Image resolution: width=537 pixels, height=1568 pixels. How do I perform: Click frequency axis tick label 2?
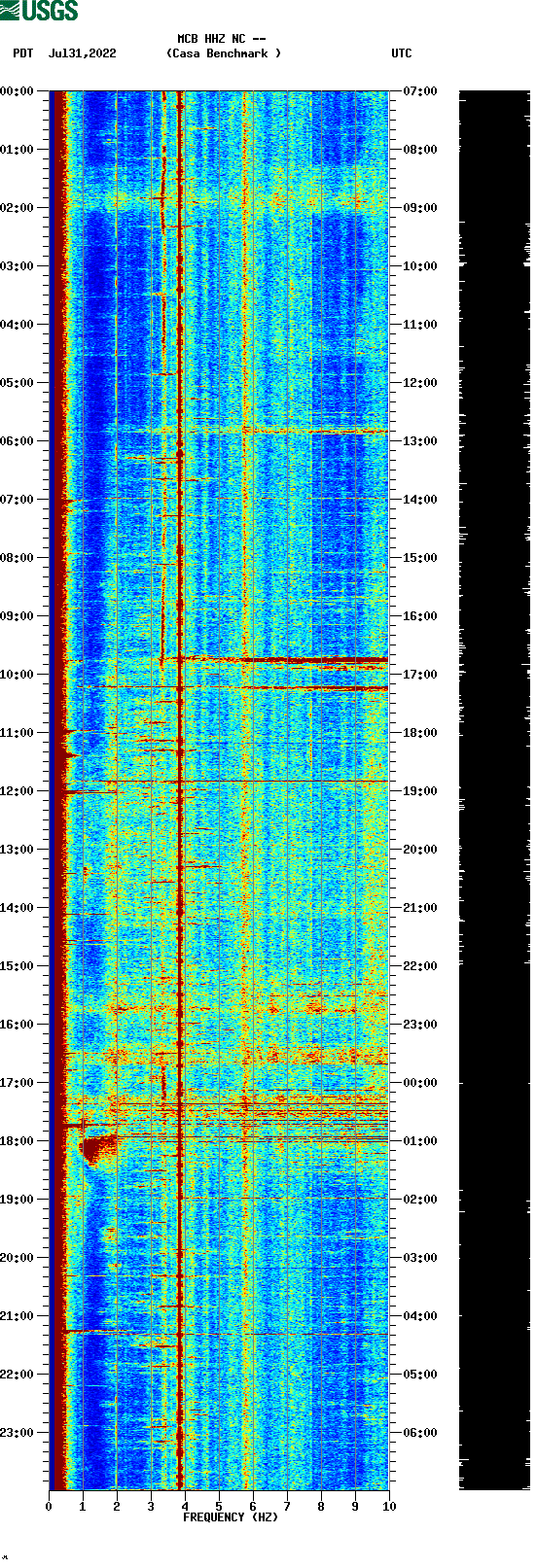[117, 1507]
